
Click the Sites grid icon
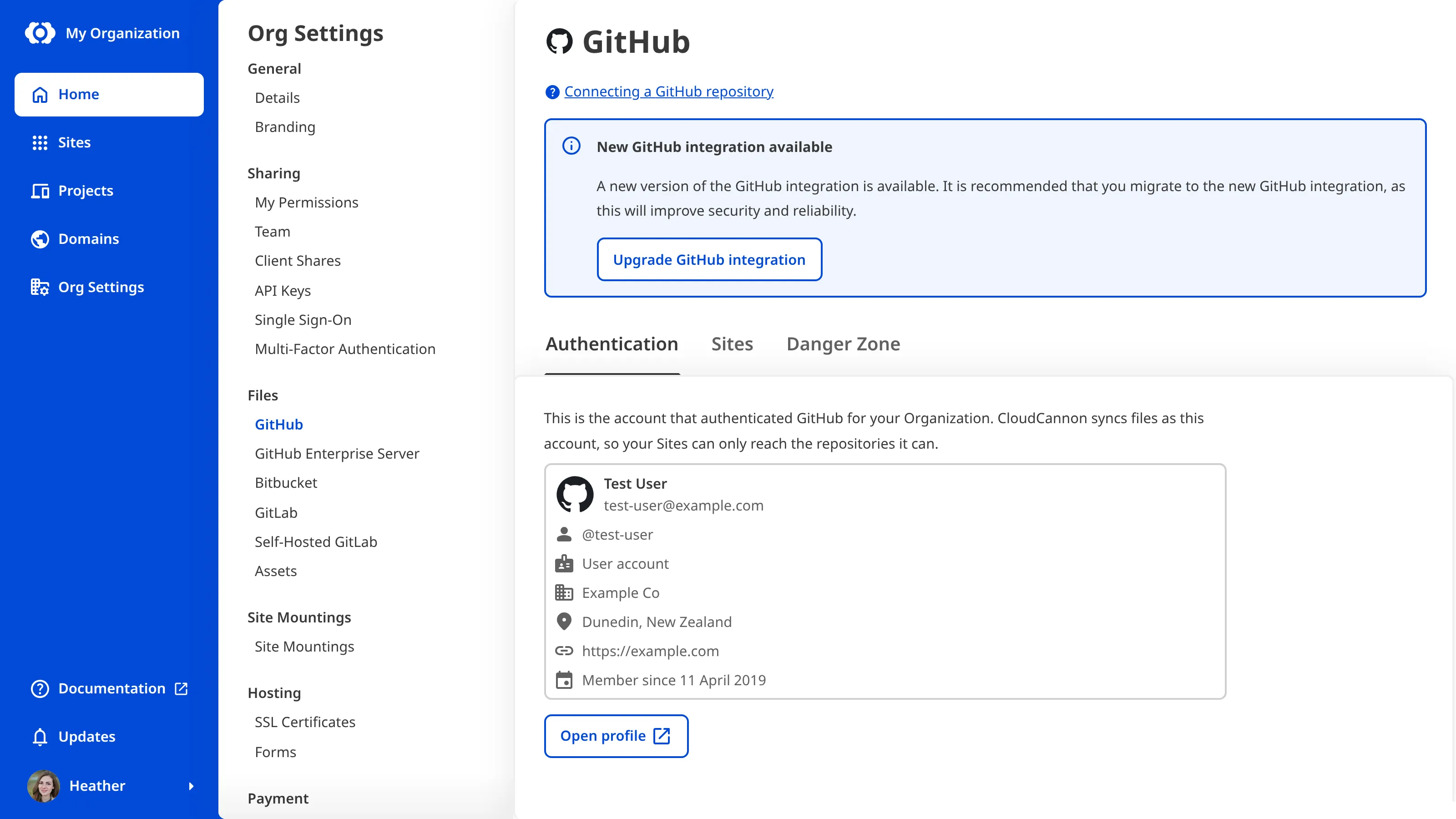40,142
